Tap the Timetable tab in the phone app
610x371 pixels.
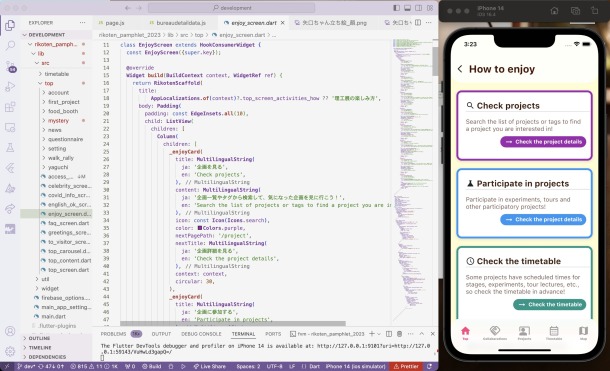554,333
